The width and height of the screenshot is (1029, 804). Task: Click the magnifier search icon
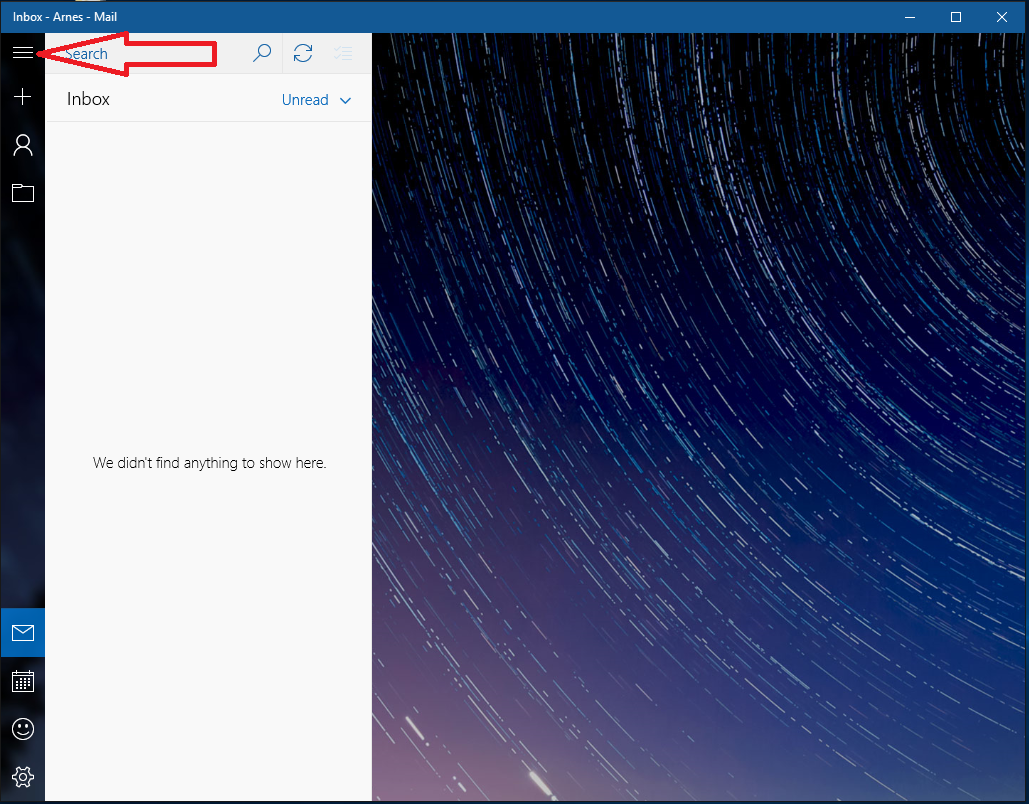[262, 53]
